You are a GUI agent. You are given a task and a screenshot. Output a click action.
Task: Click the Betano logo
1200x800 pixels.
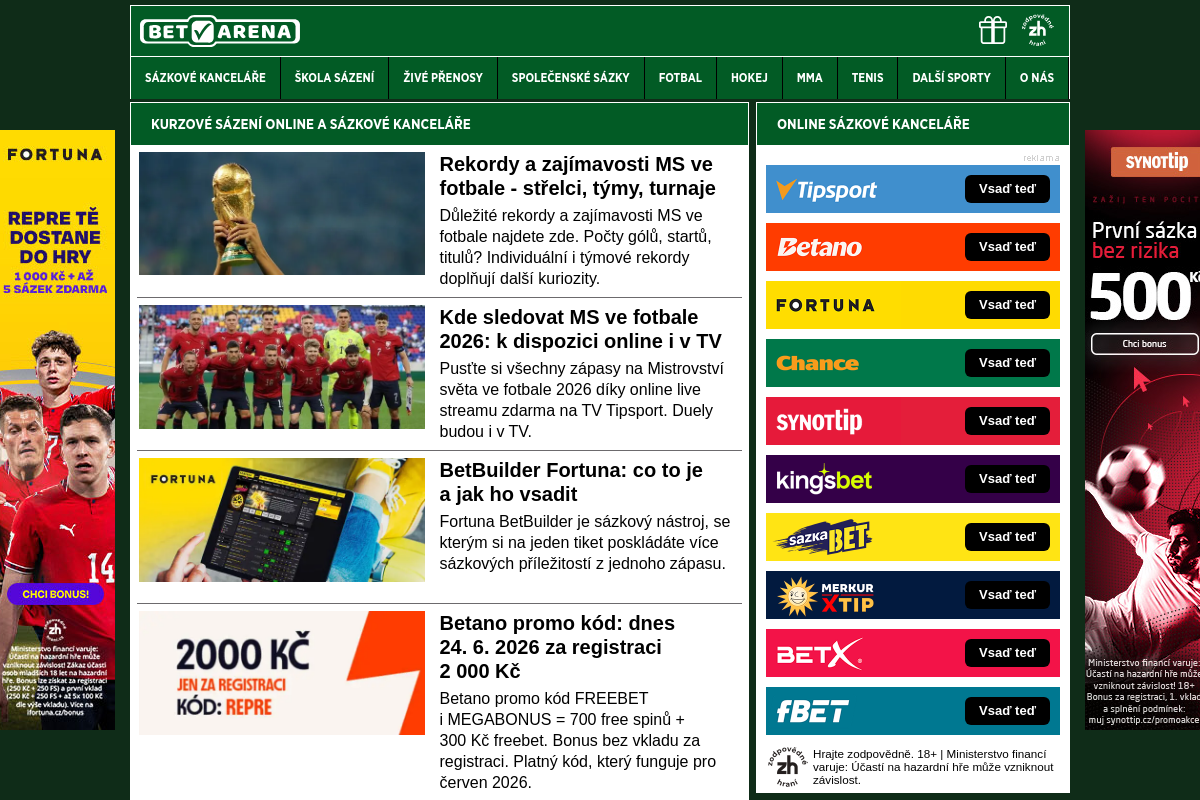[819, 247]
